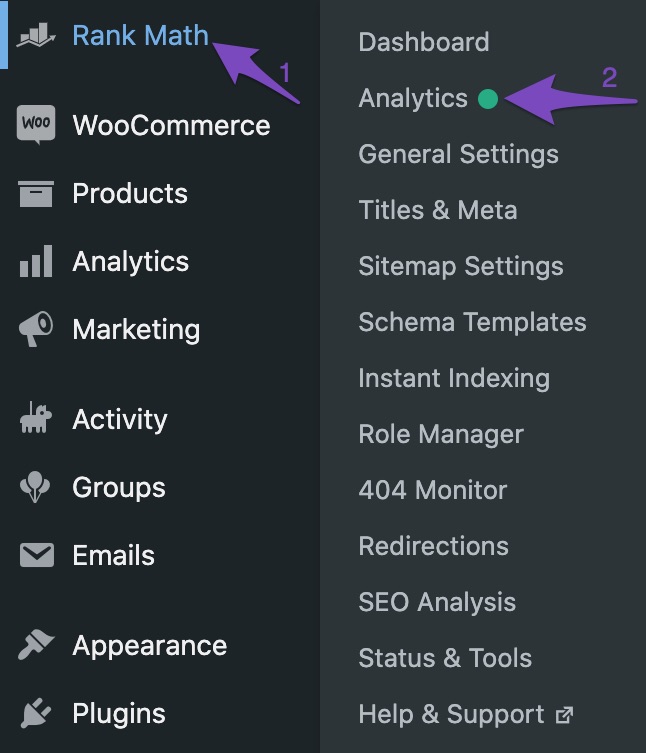The width and height of the screenshot is (646, 753).
Task: Select the Products archive box icon
Action: 36,194
